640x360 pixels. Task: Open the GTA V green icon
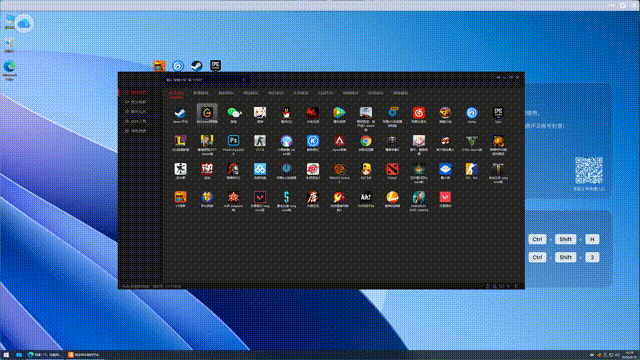(x=471, y=141)
